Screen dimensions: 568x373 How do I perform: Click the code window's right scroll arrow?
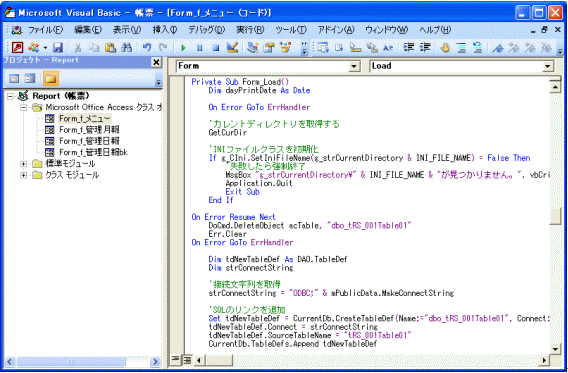pos(544,360)
